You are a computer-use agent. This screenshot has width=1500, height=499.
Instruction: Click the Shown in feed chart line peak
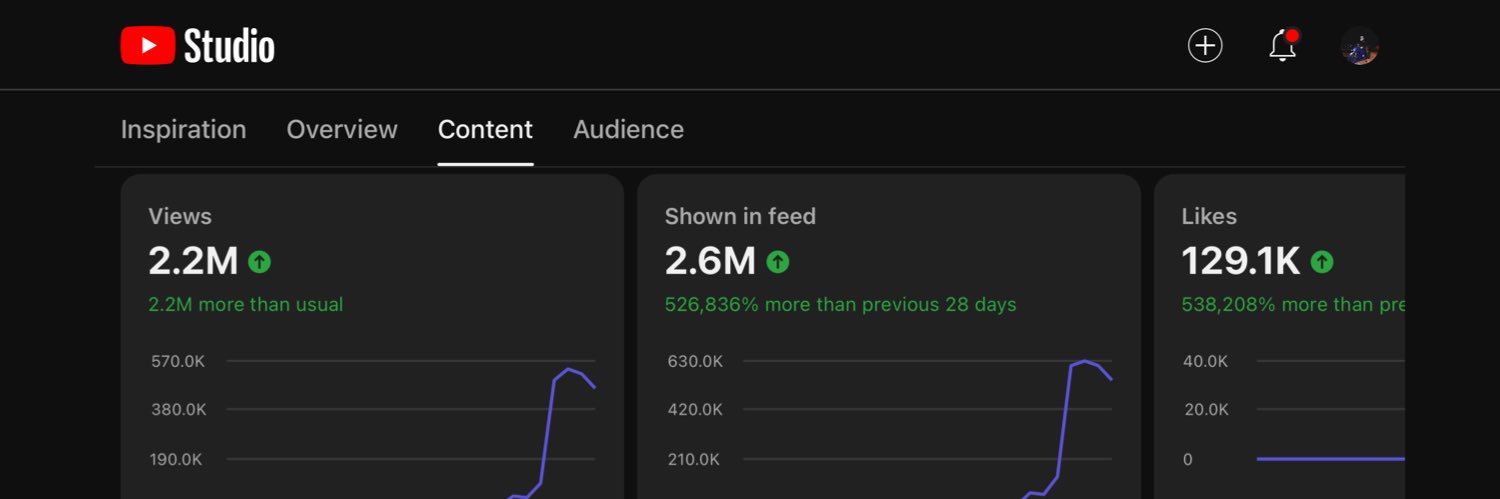click(x=1085, y=361)
